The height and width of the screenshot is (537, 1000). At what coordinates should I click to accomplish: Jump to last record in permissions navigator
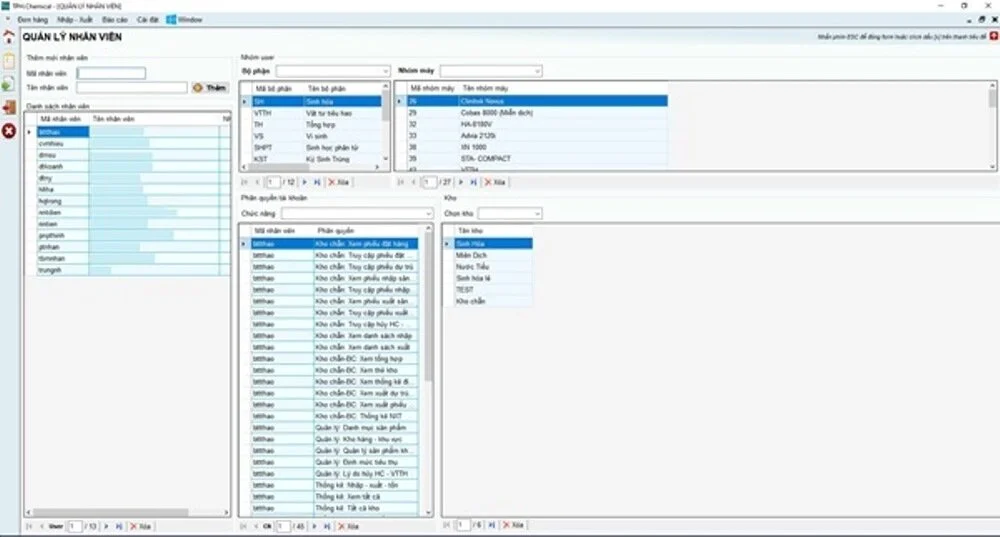click(x=327, y=527)
